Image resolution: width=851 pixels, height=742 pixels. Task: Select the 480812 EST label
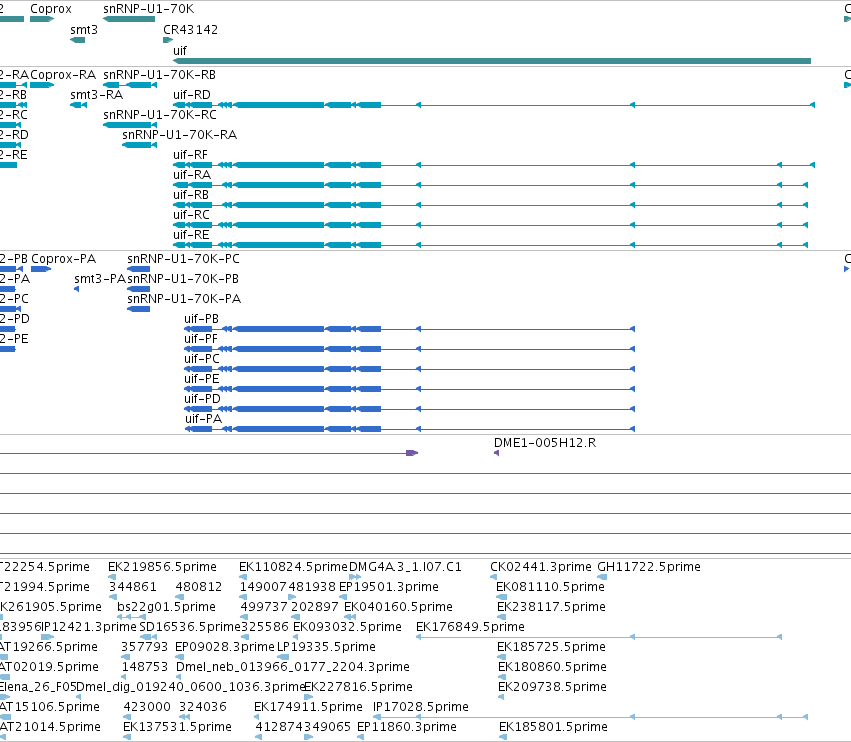[199, 587]
